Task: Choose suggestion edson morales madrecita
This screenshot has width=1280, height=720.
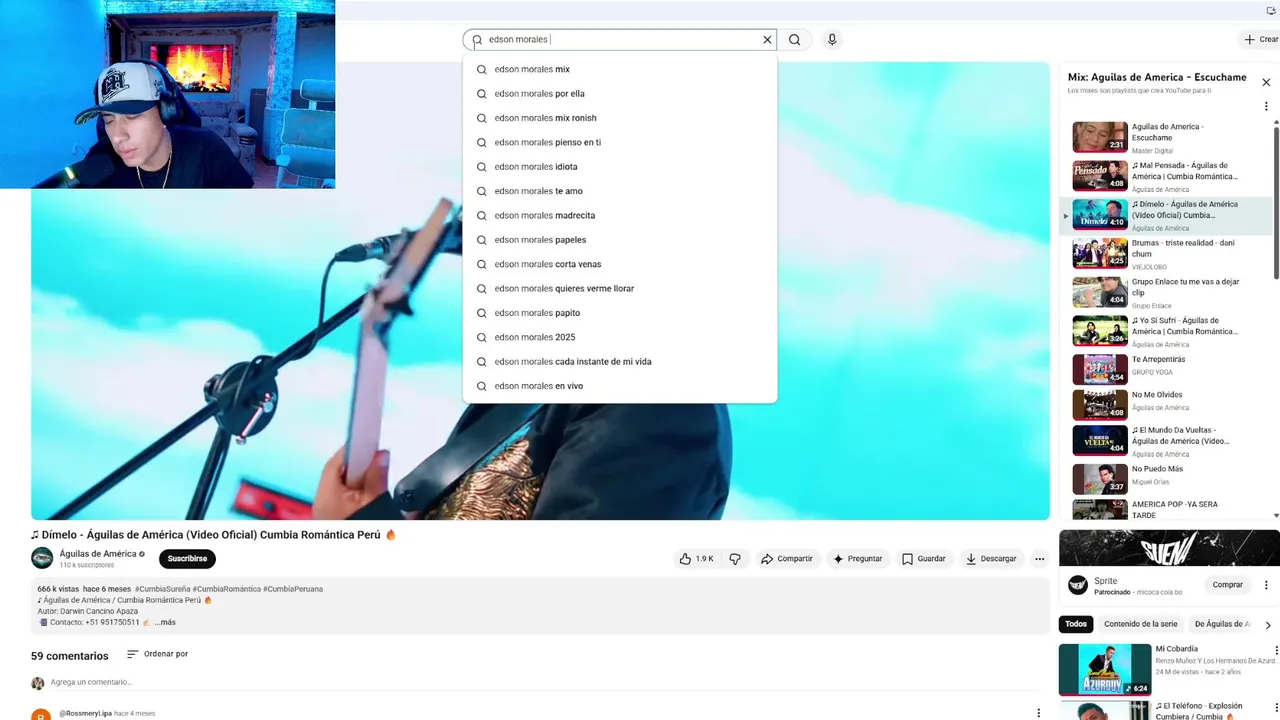Action: click(x=620, y=215)
